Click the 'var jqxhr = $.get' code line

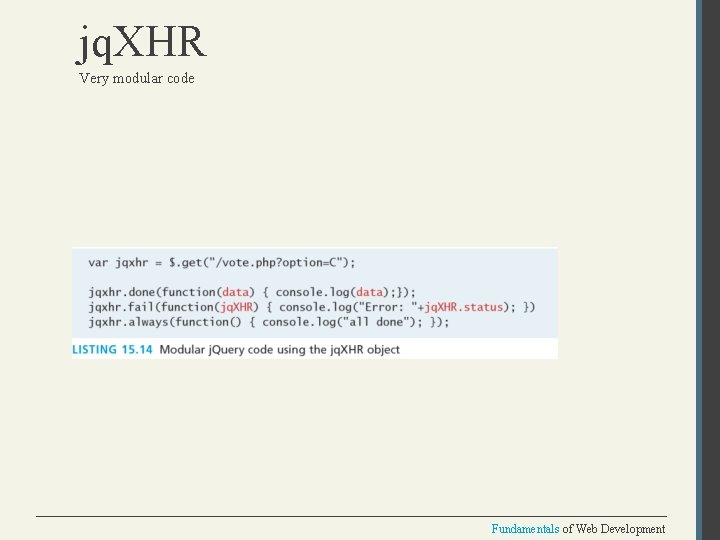[222, 263]
